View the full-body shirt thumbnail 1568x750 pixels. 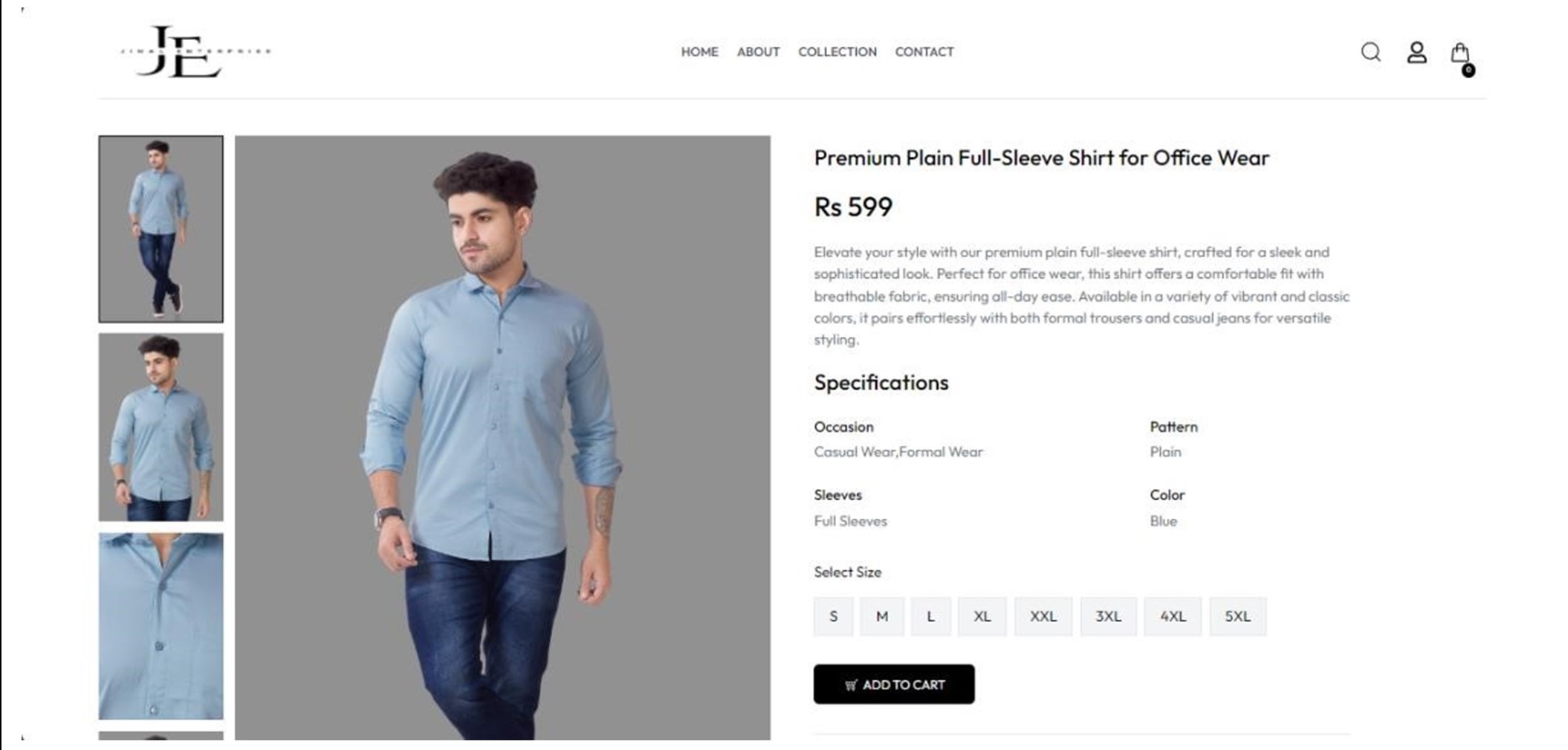click(x=161, y=229)
